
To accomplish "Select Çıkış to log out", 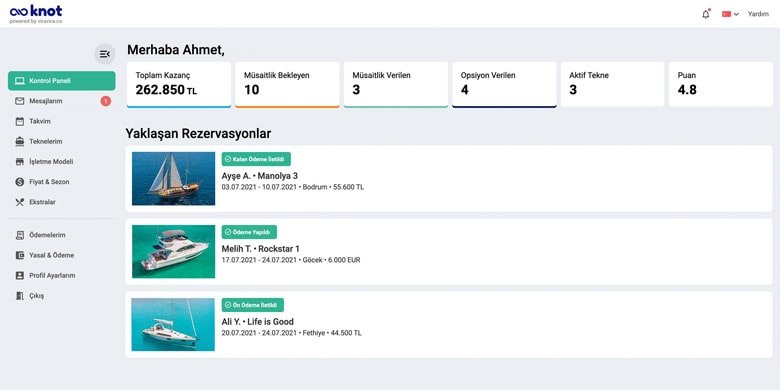I will [x=61, y=296].
